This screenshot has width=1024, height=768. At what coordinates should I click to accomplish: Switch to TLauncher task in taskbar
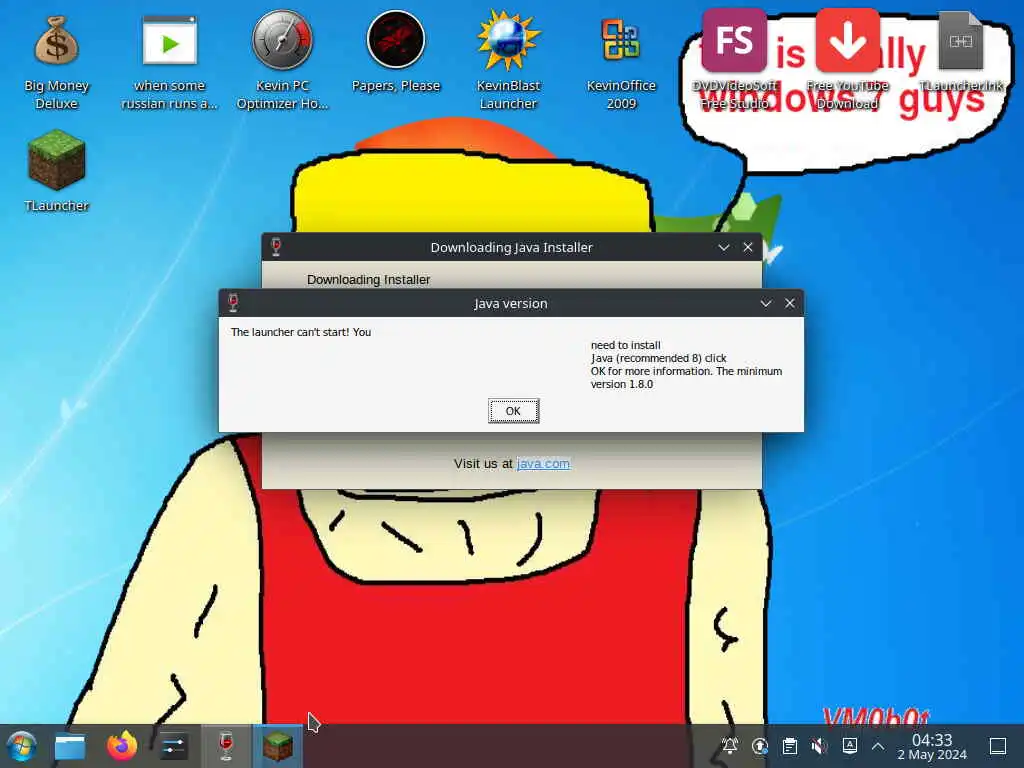click(278, 746)
